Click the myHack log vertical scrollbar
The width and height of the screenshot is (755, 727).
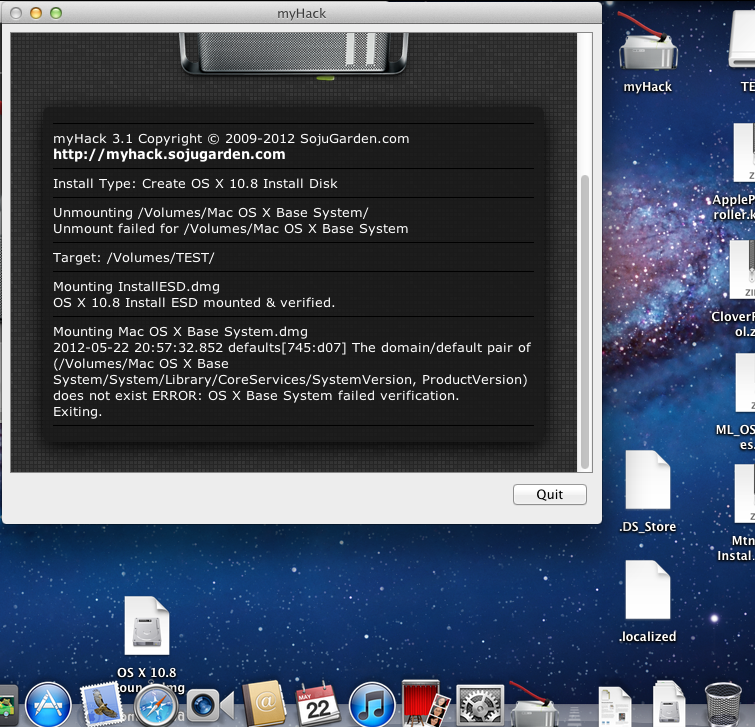coord(584,320)
